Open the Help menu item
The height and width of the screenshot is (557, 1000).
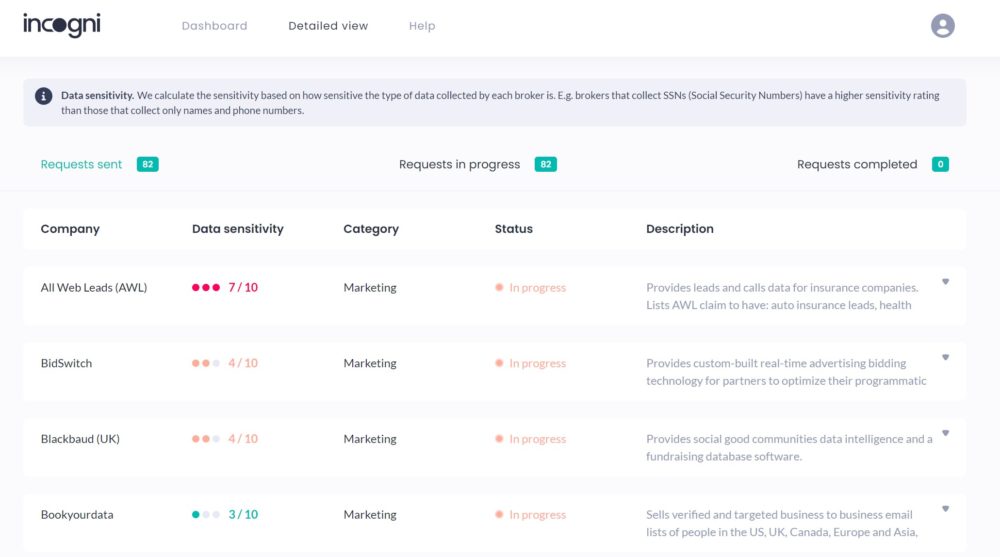tap(422, 26)
